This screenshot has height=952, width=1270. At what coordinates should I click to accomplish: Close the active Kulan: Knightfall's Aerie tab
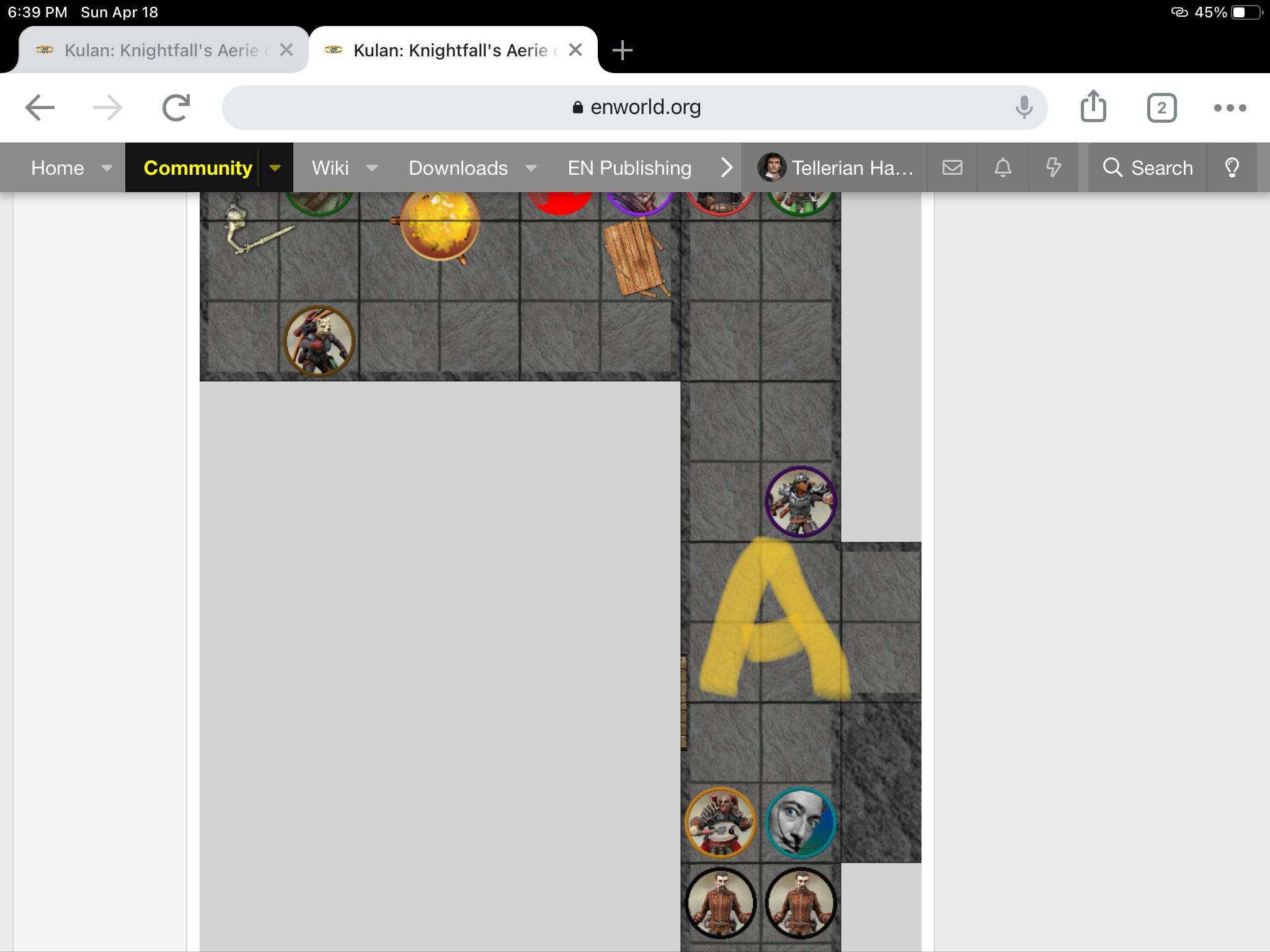(575, 50)
